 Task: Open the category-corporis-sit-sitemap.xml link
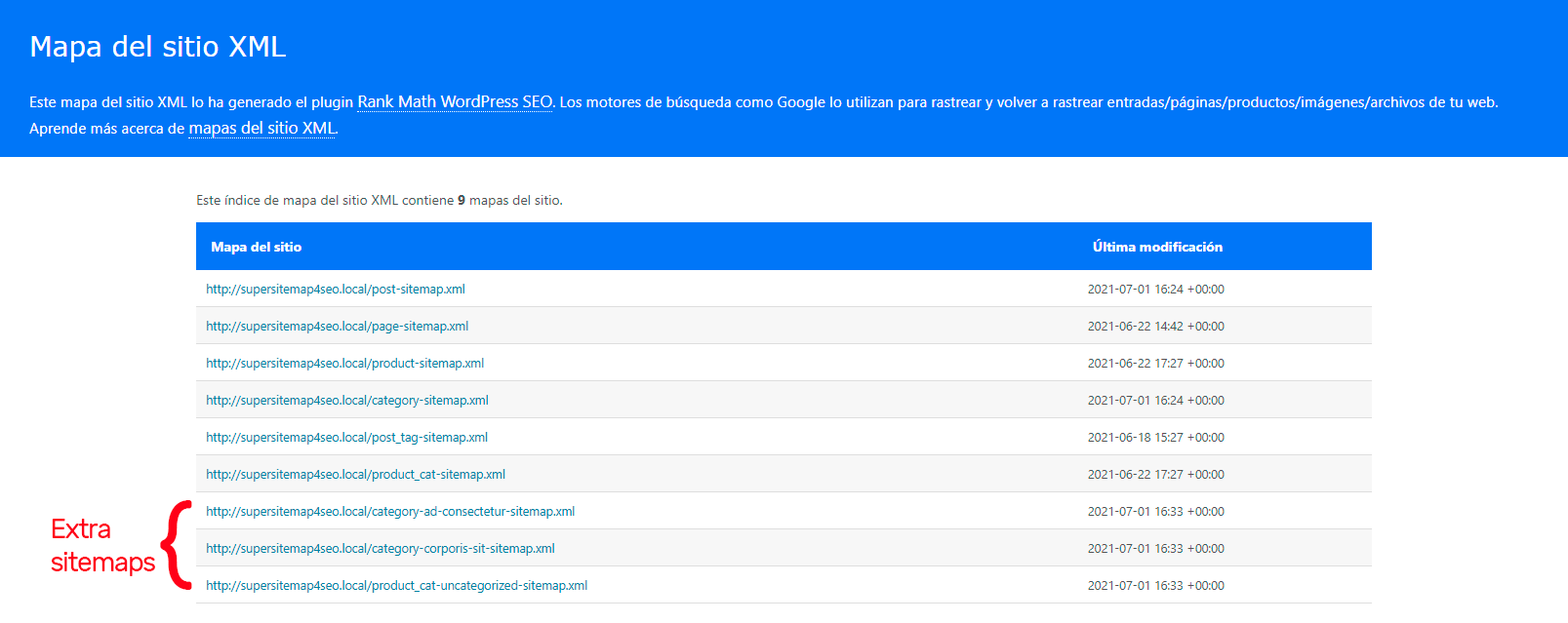[x=381, y=549]
